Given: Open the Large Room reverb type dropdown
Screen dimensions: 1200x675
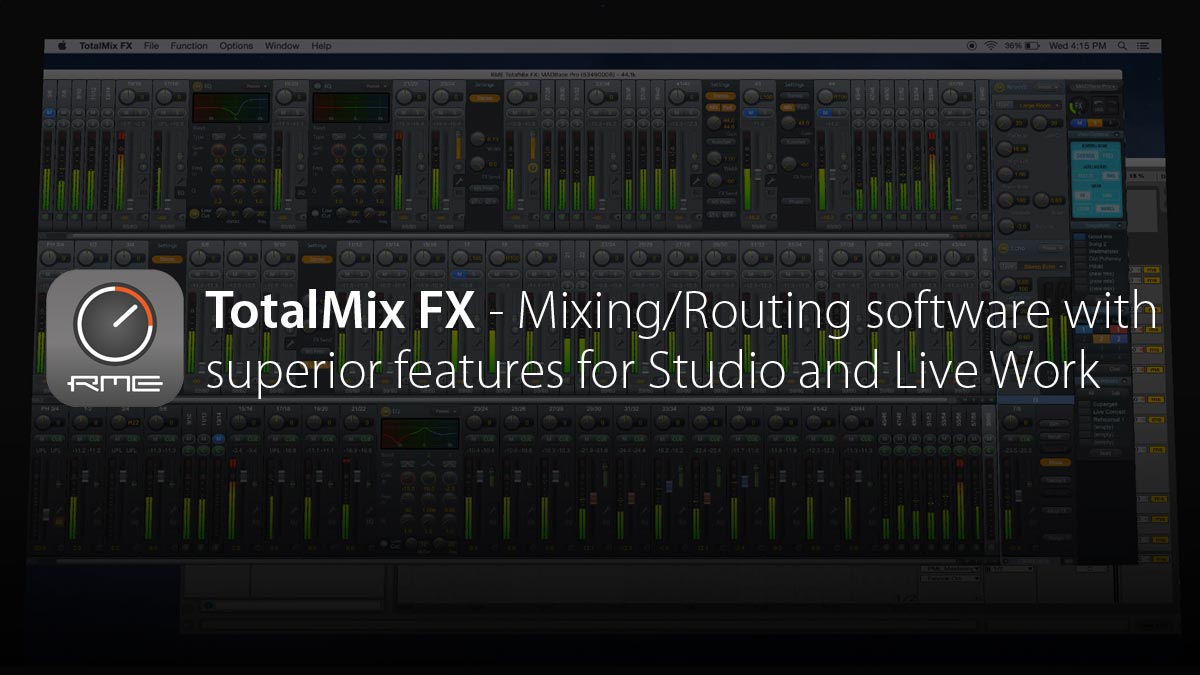Looking at the screenshot, I should click(1037, 104).
